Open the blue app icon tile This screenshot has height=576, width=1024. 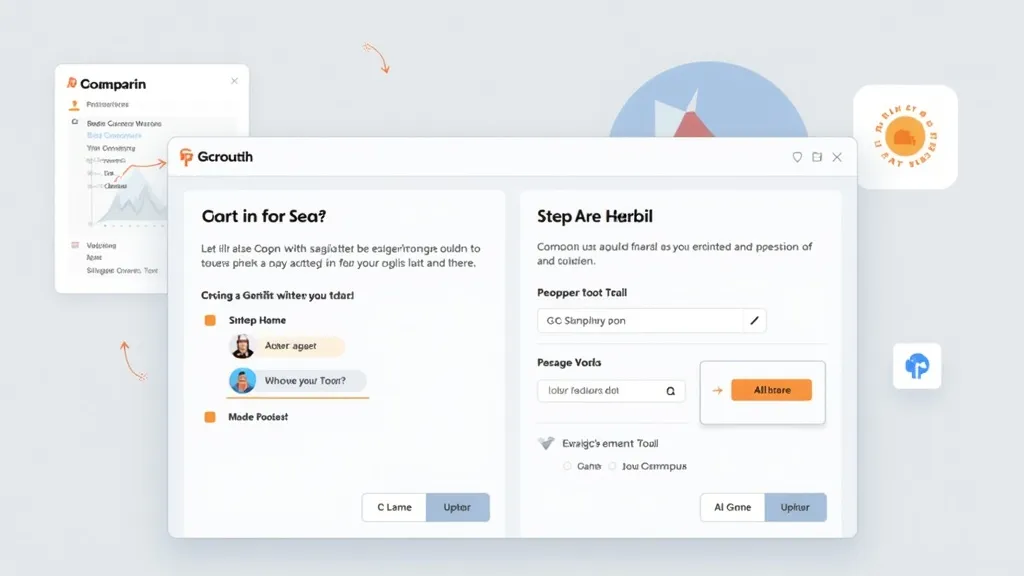(917, 367)
